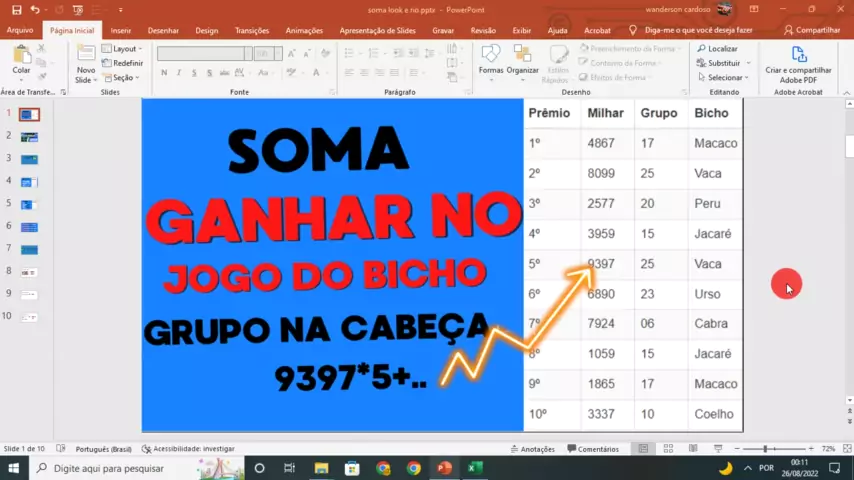Adjust the zoom slider in status bar

coord(766,449)
